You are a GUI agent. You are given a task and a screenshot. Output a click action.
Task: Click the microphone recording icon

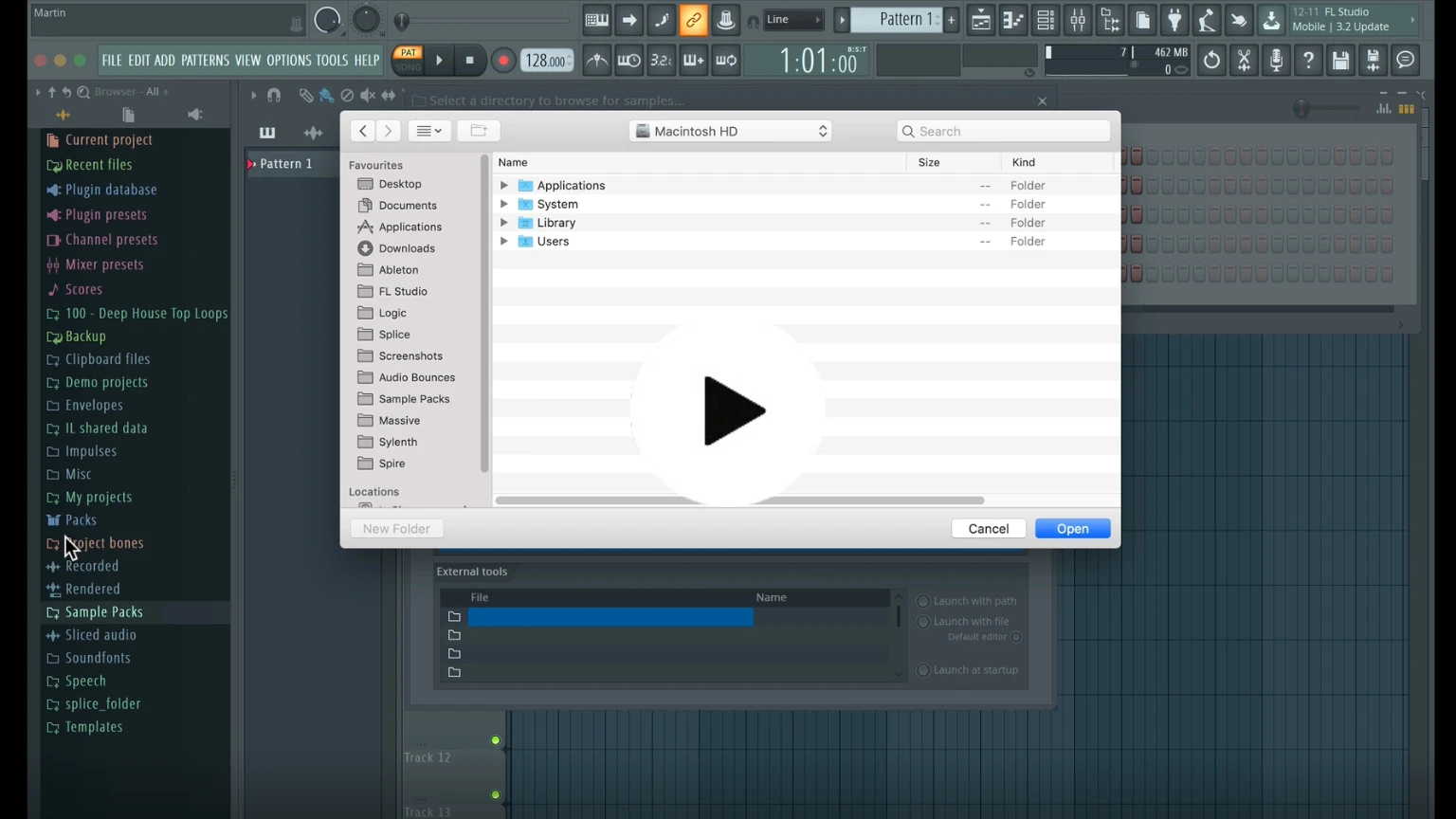(x=1276, y=61)
